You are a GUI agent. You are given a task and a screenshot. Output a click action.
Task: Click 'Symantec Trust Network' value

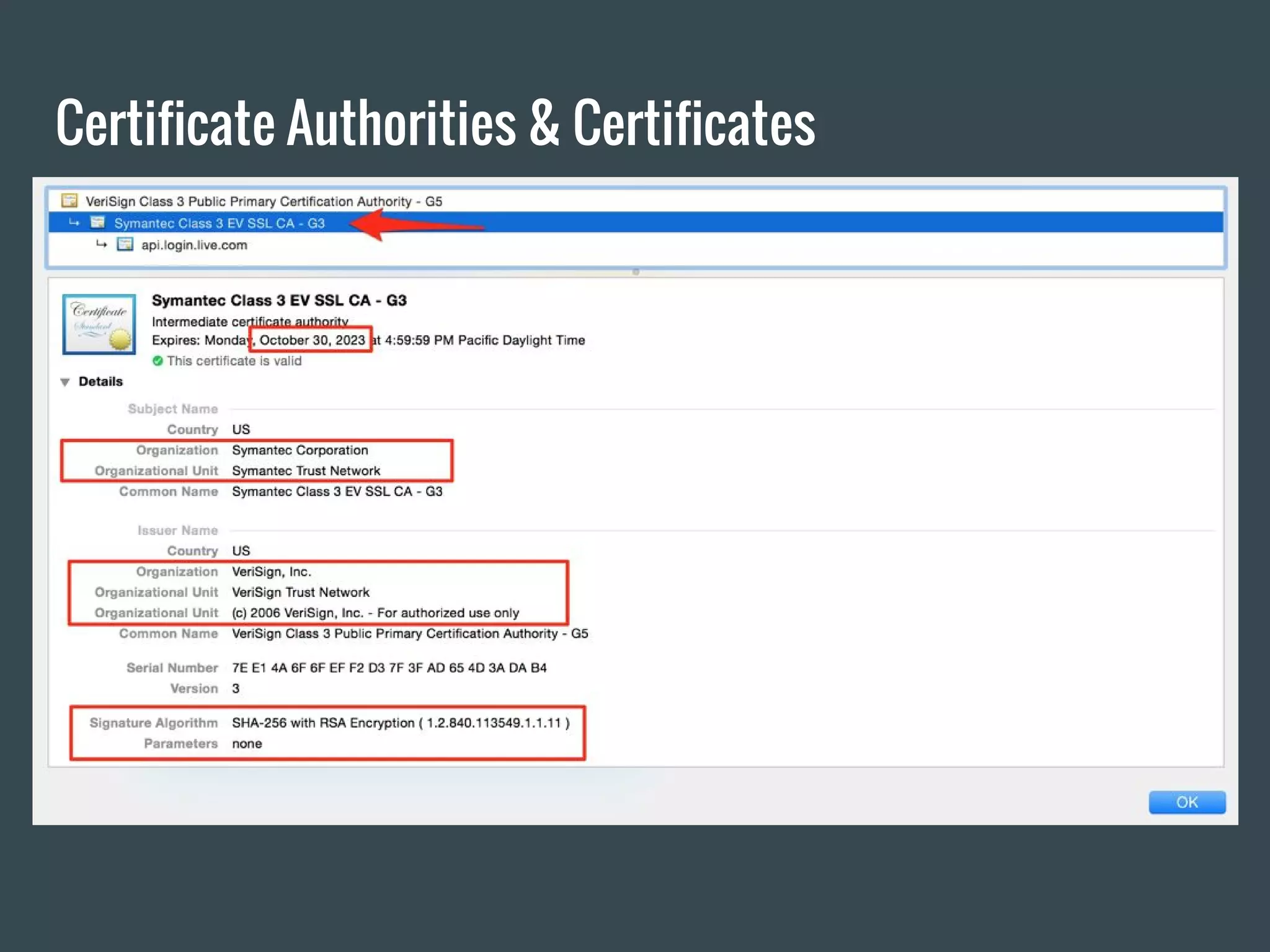pos(306,471)
